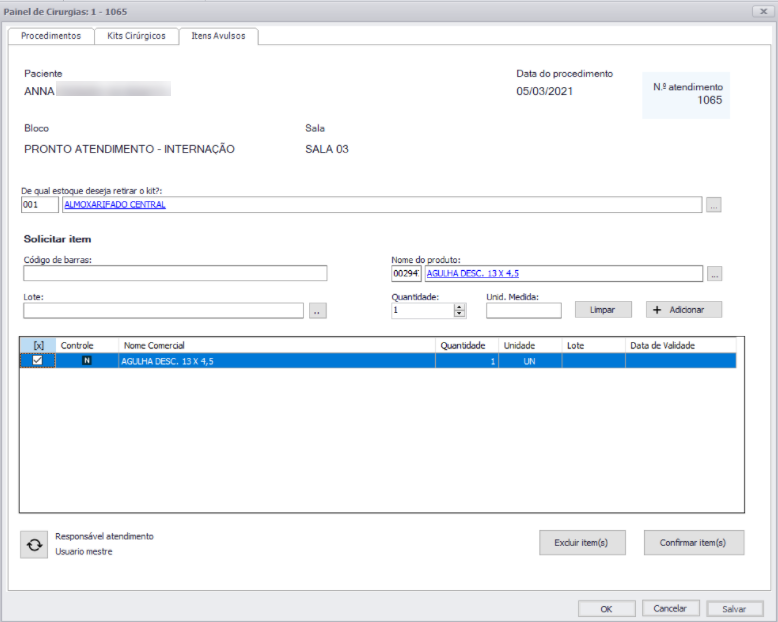Click the UN unit cell
The image size is (778, 622).
(x=530, y=361)
